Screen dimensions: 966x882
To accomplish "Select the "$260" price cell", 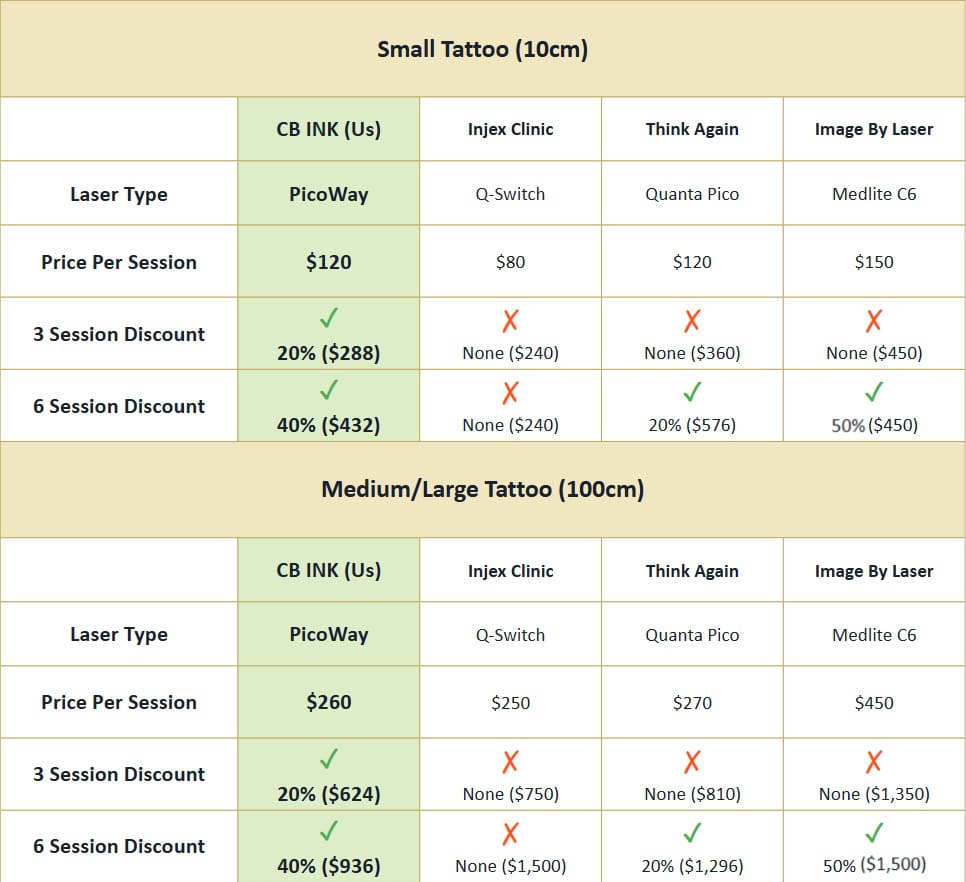I will tap(329, 702).
